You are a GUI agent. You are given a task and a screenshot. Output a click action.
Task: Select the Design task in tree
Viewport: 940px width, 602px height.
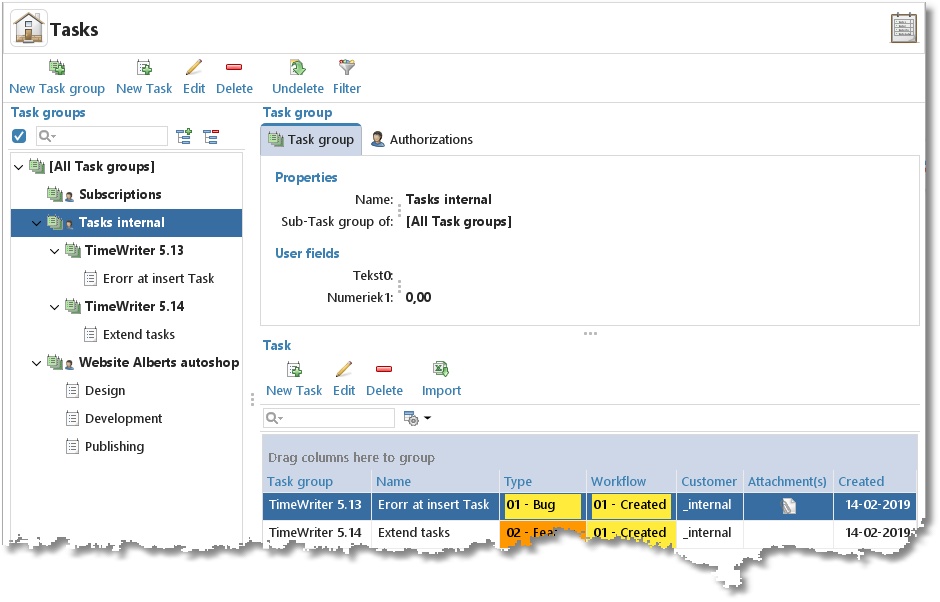pyautogui.click(x=105, y=391)
